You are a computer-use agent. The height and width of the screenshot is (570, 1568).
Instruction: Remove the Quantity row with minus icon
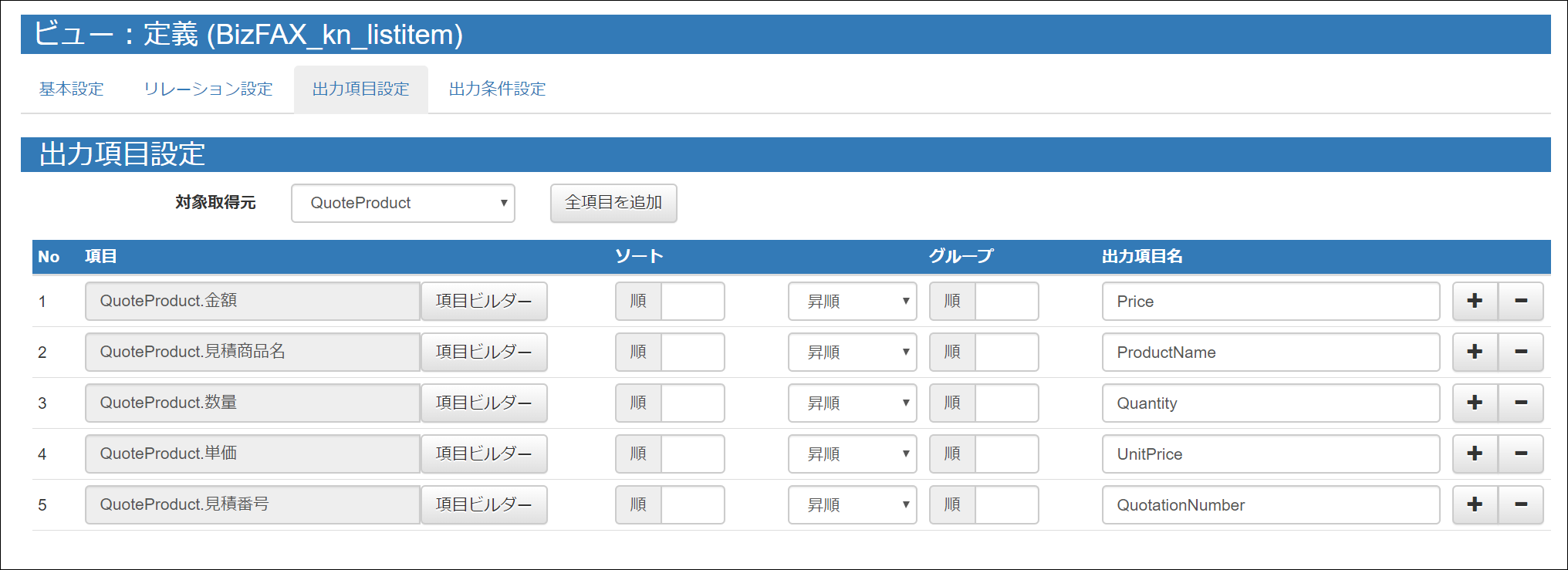[x=1520, y=403]
